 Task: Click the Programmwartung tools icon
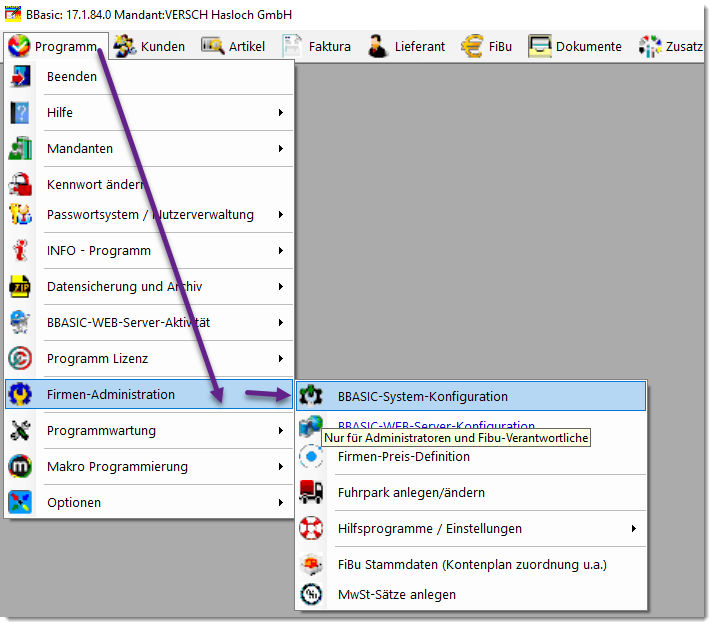20,430
